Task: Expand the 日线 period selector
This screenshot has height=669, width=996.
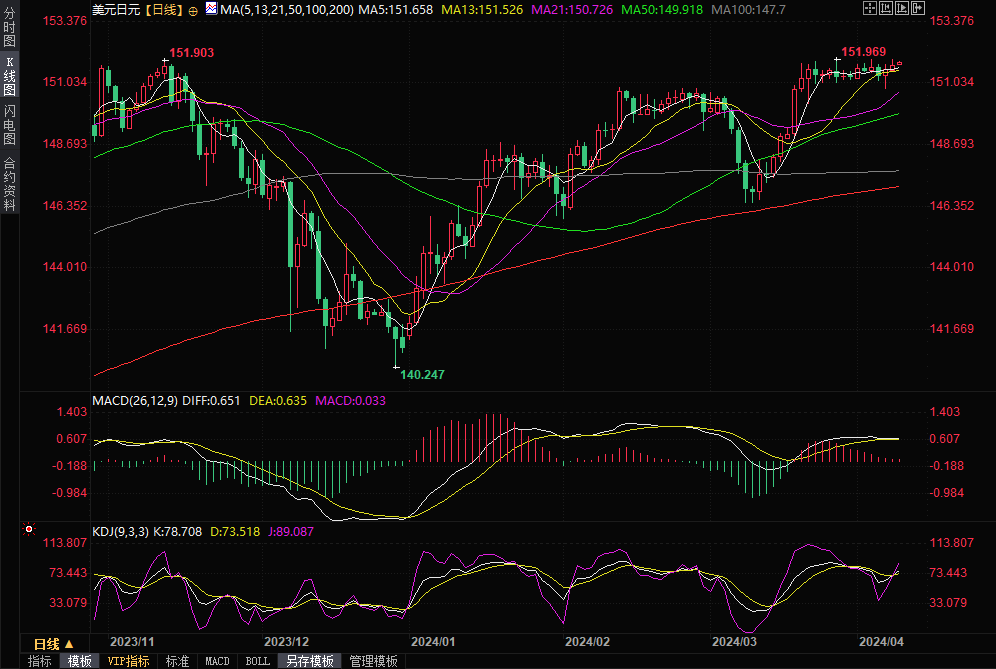Action: (46, 644)
